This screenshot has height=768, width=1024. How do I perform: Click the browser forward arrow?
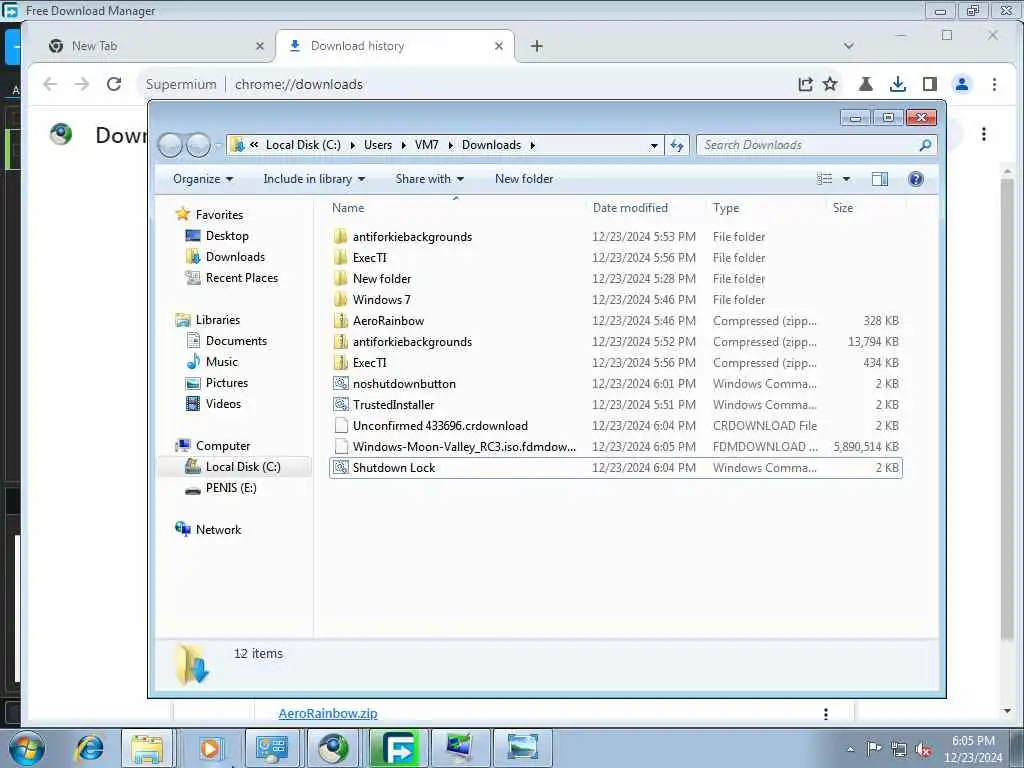tap(82, 84)
